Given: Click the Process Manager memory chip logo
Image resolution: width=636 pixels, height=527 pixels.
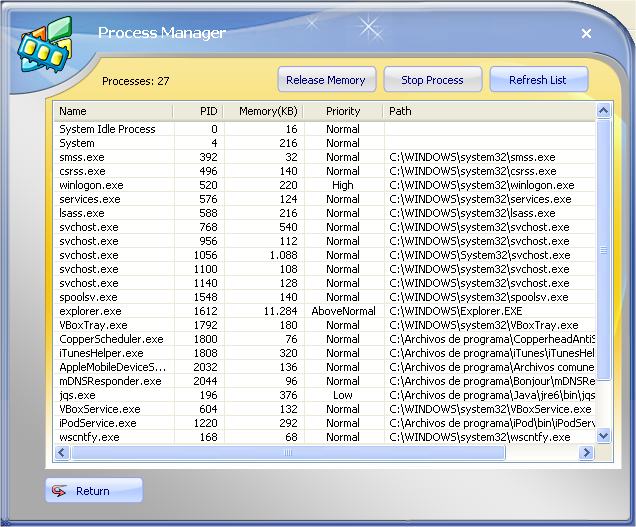Looking at the screenshot, I should (x=45, y=45).
